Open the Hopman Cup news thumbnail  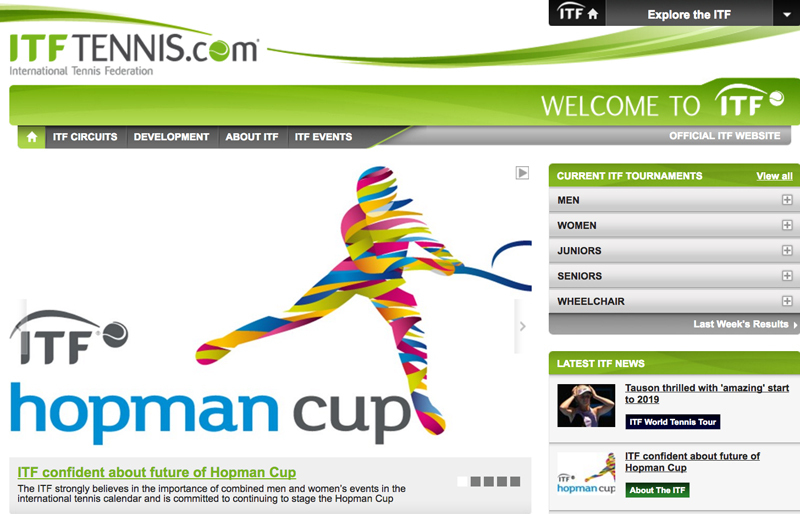click(586, 473)
